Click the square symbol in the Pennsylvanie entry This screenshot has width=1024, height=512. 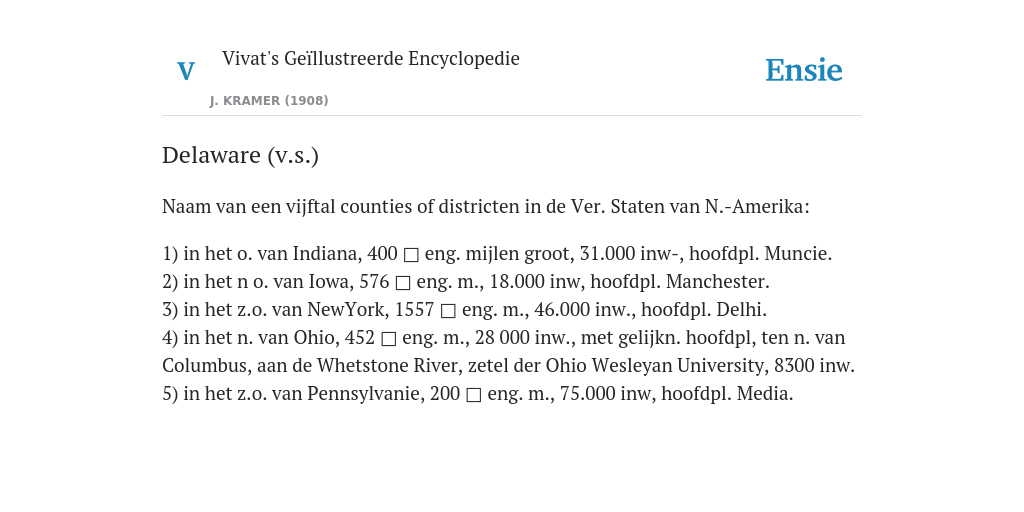pyautogui.click(x=474, y=394)
